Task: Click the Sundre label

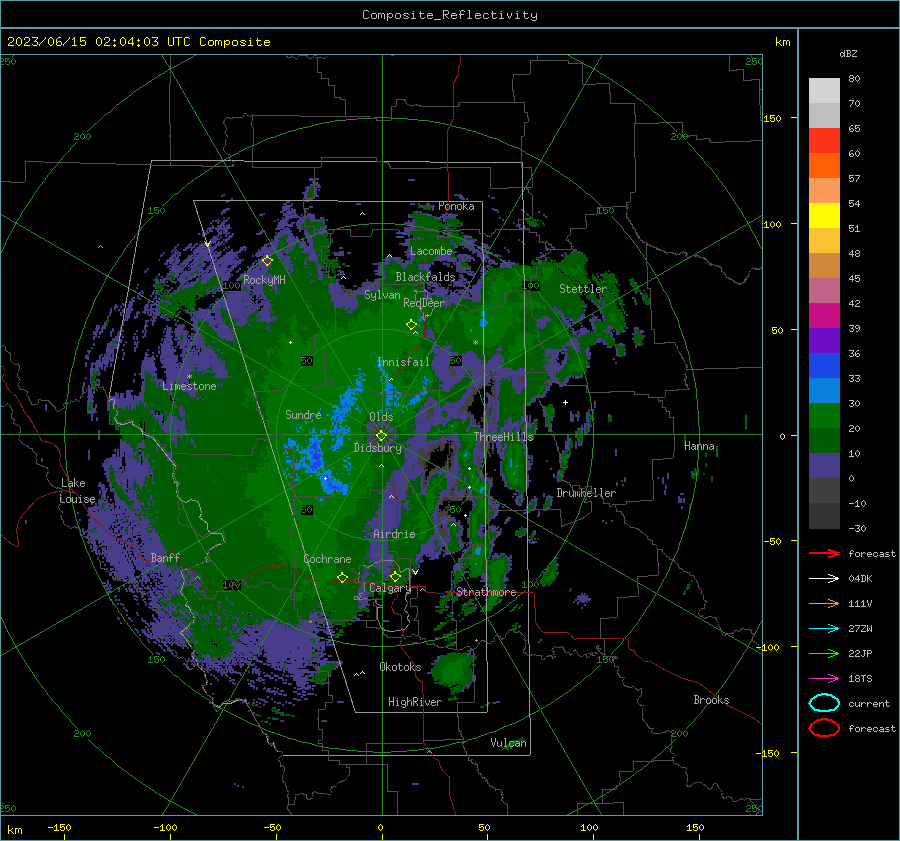Action: point(303,414)
